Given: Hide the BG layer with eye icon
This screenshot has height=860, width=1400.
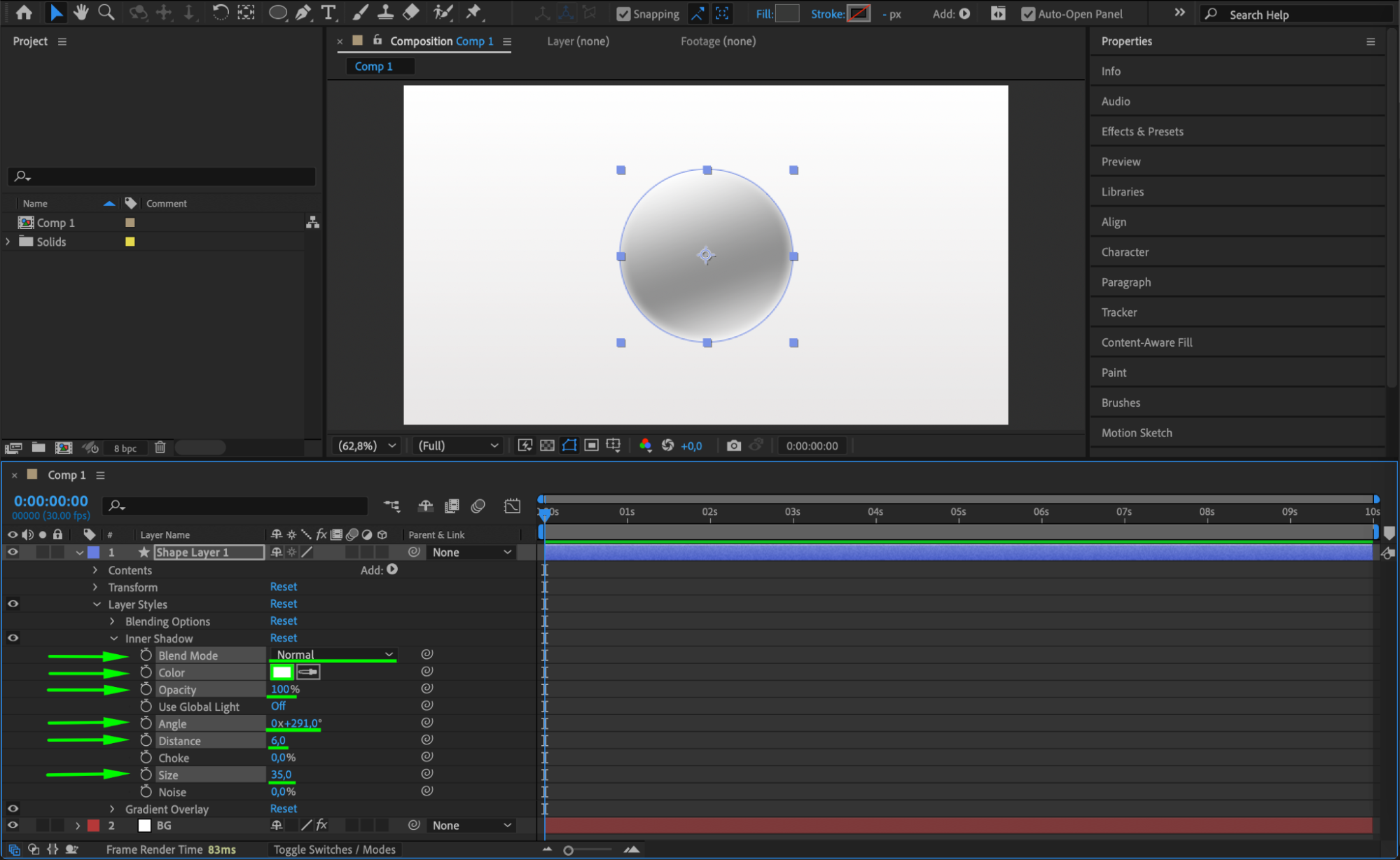Looking at the screenshot, I should 13,825.
